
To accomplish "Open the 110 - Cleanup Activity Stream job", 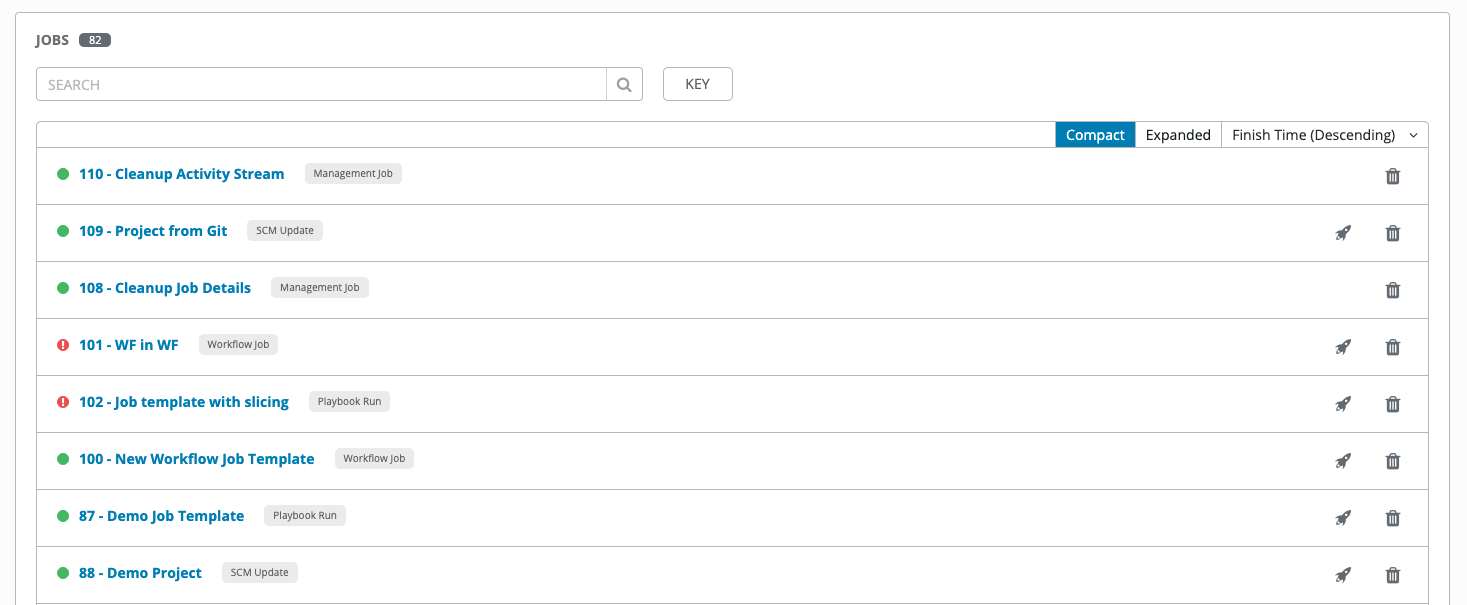I will click(181, 174).
